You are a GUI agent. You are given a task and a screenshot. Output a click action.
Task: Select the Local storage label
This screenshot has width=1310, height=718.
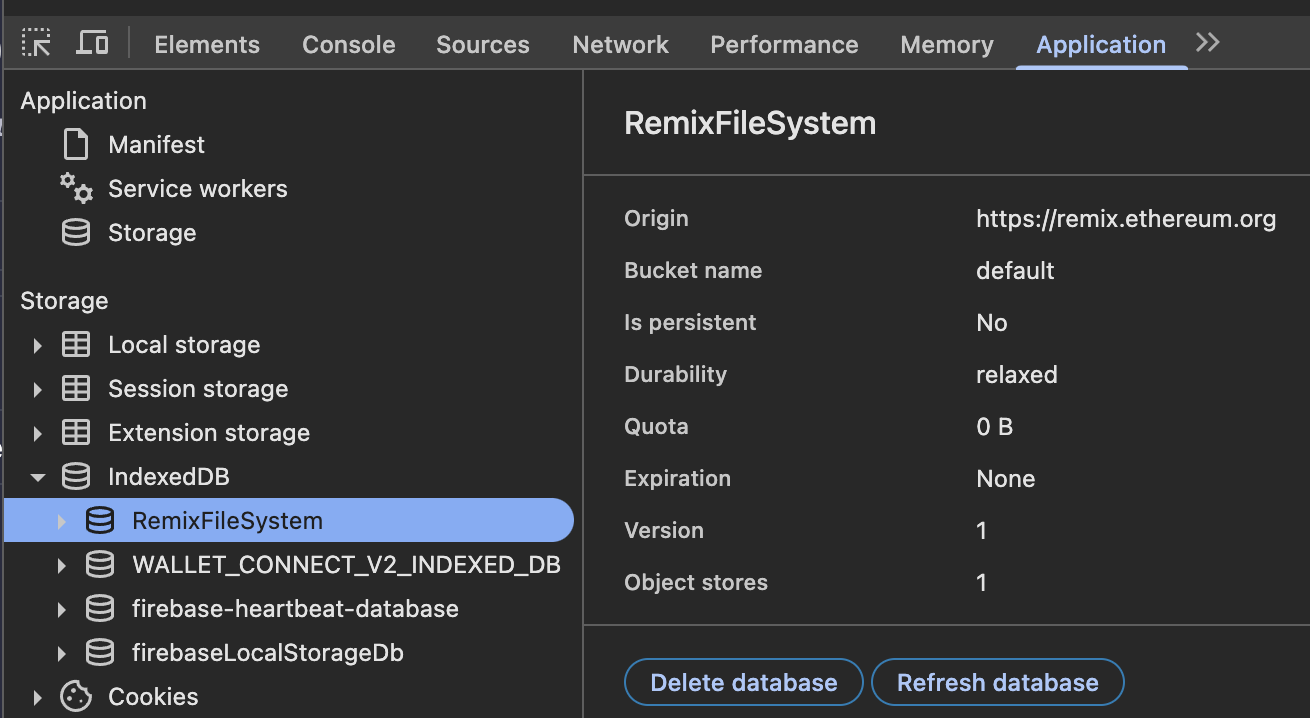pos(184,345)
